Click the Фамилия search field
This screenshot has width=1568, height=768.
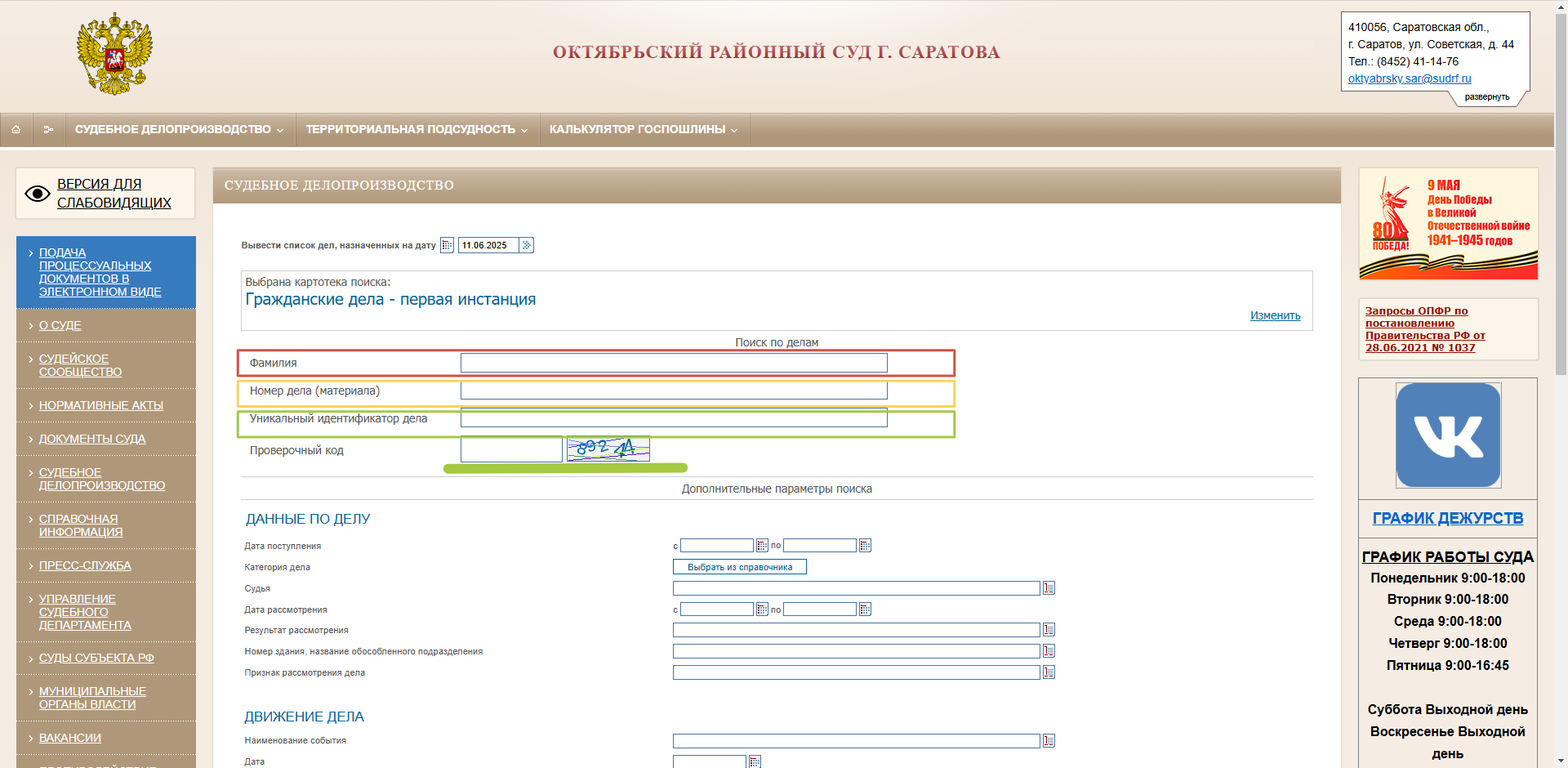click(674, 363)
